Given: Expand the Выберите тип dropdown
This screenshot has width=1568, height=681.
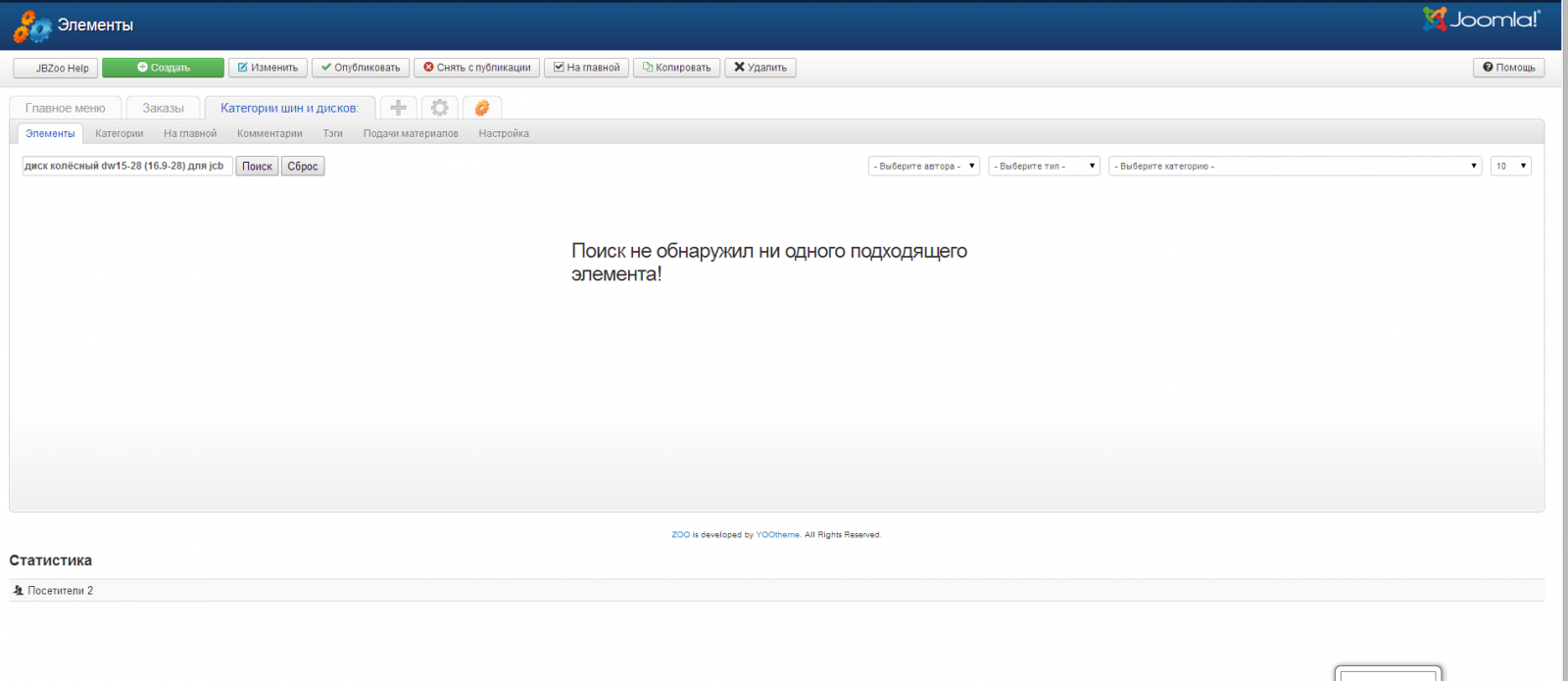Looking at the screenshot, I should 1044,167.
